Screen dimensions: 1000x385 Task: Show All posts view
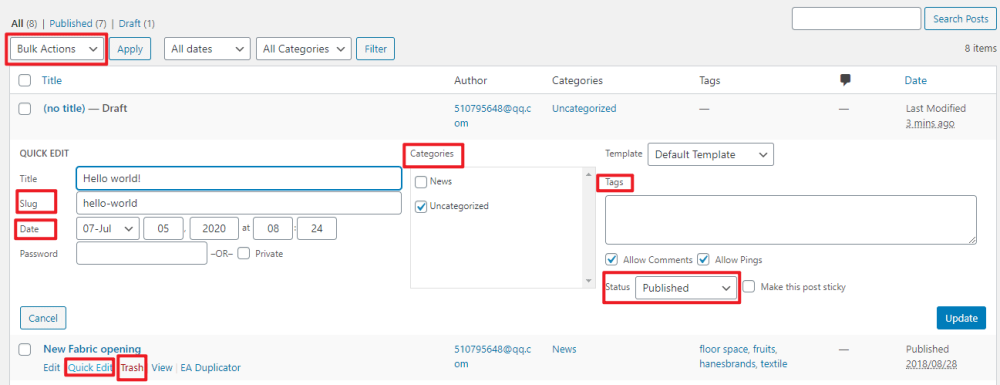tap(18, 24)
